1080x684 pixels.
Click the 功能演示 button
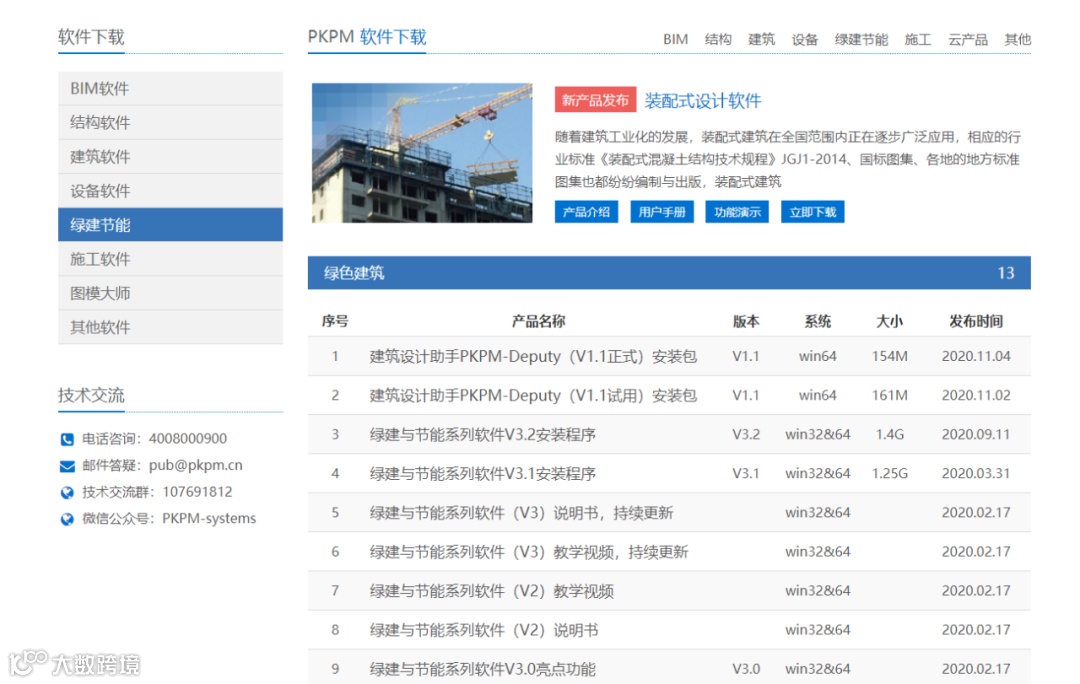pos(737,212)
